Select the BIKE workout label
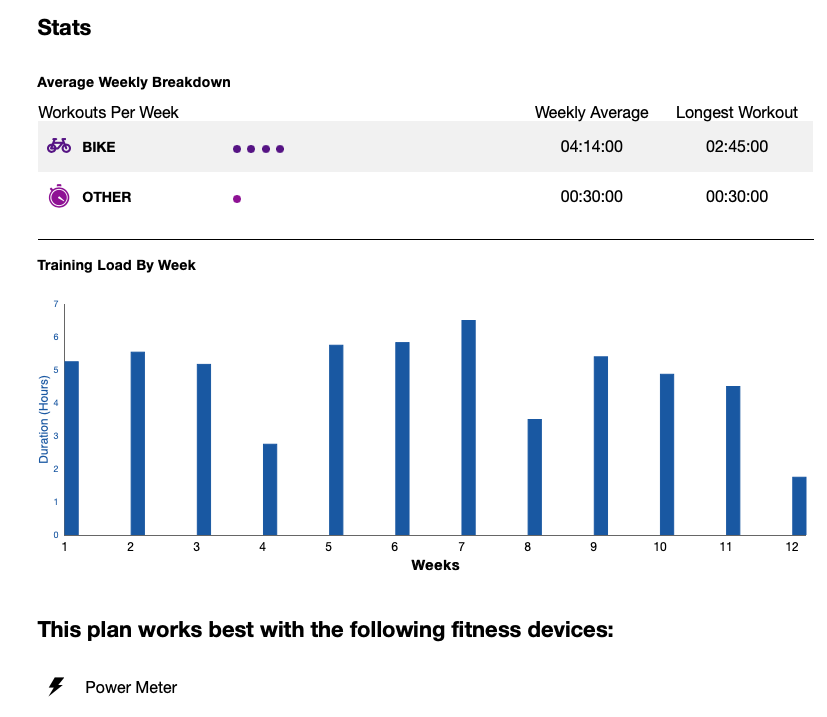This screenshot has width=827, height=717. pos(98,147)
